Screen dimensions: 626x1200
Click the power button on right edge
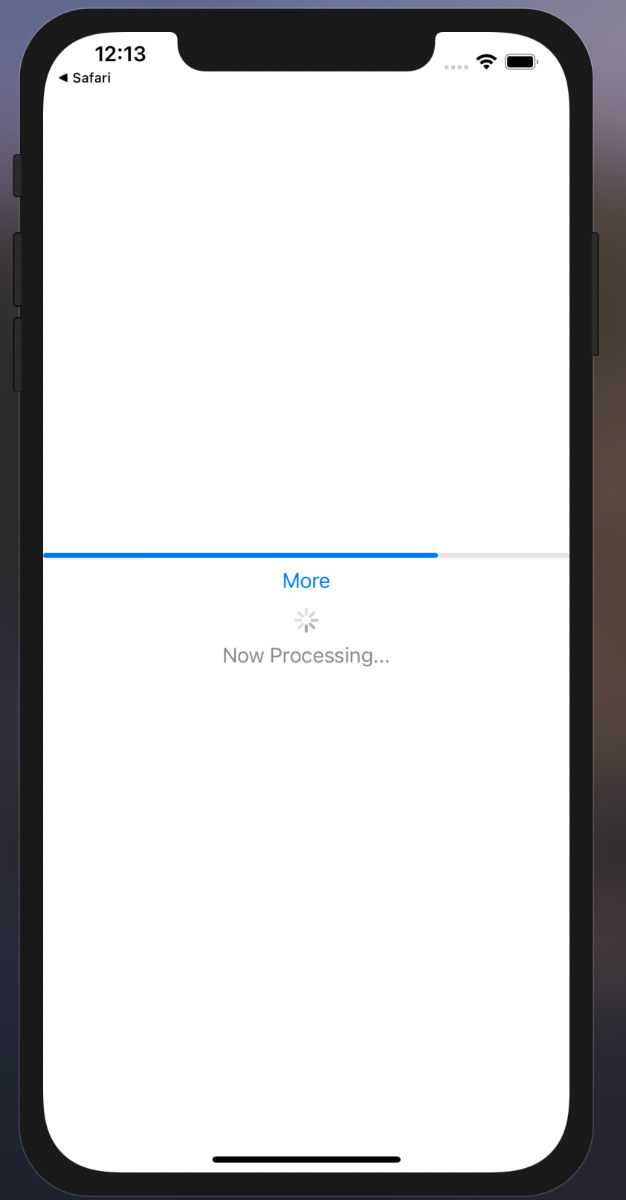point(595,294)
